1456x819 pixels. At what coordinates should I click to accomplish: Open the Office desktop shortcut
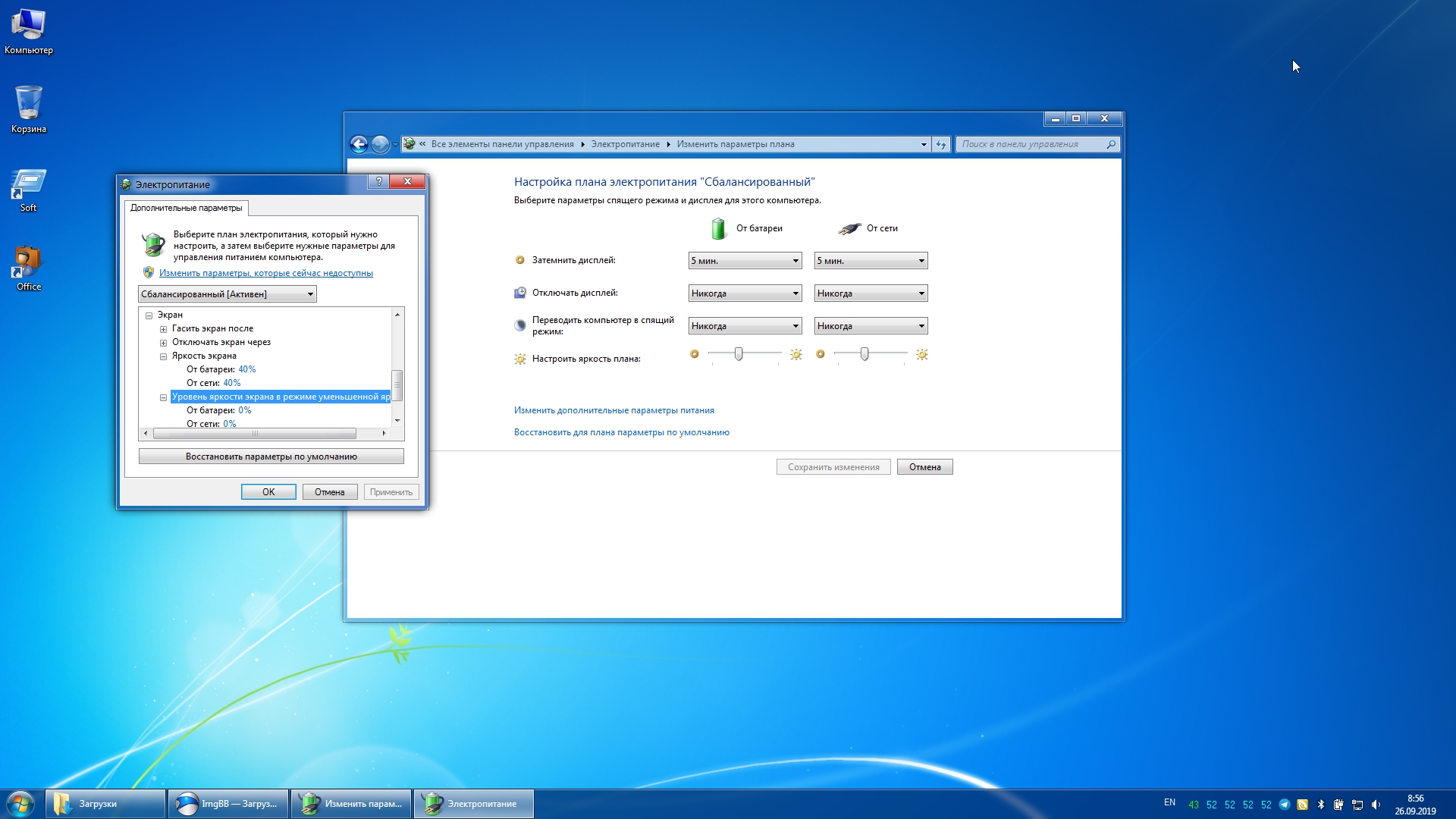(29, 268)
